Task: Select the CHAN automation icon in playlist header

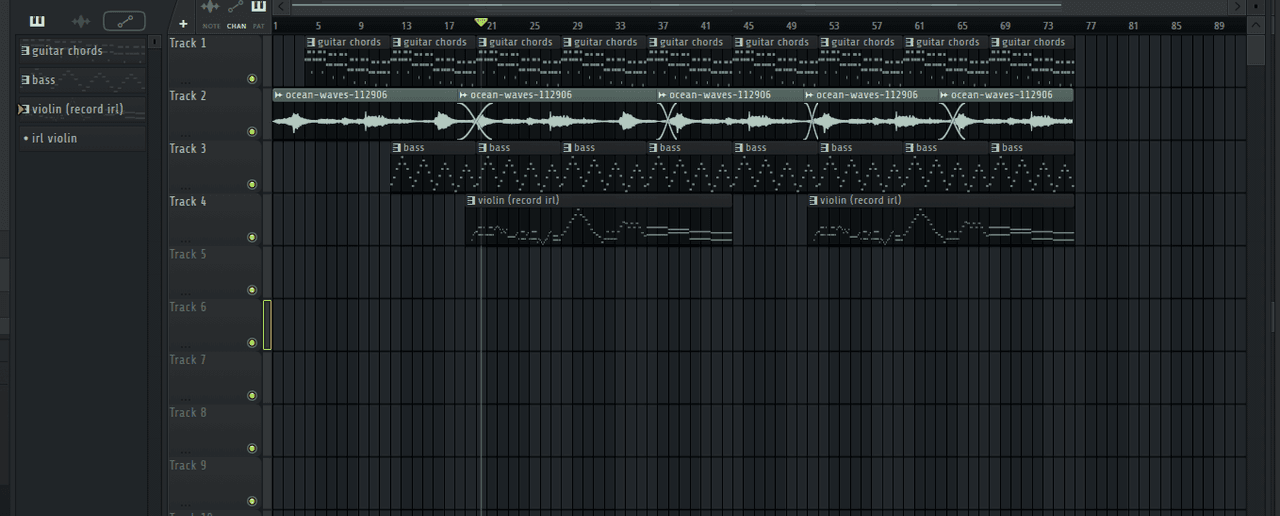Action: pyautogui.click(x=236, y=8)
